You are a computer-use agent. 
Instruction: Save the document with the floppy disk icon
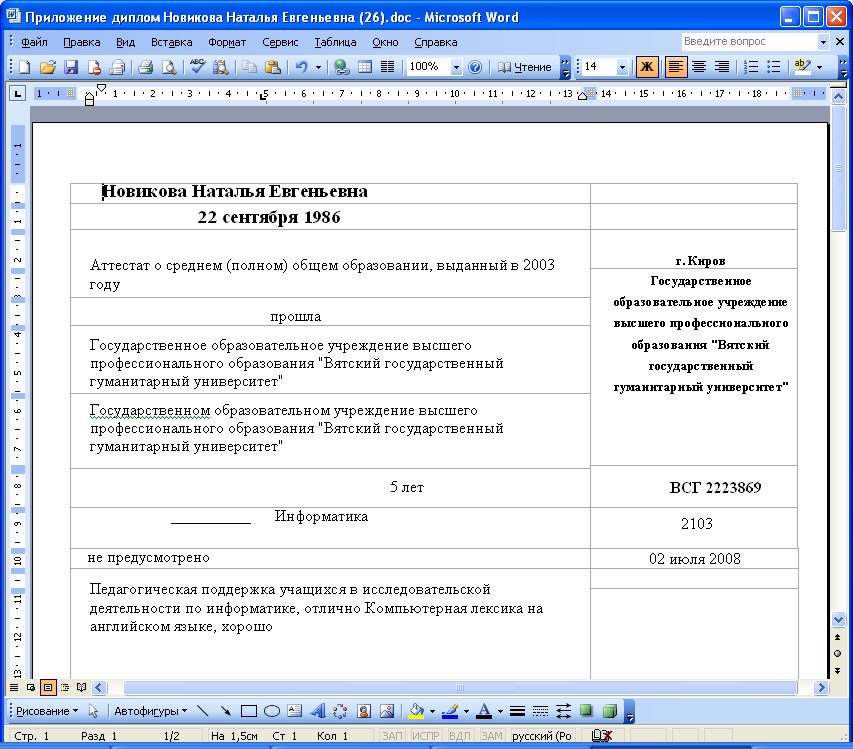pos(71,67)
